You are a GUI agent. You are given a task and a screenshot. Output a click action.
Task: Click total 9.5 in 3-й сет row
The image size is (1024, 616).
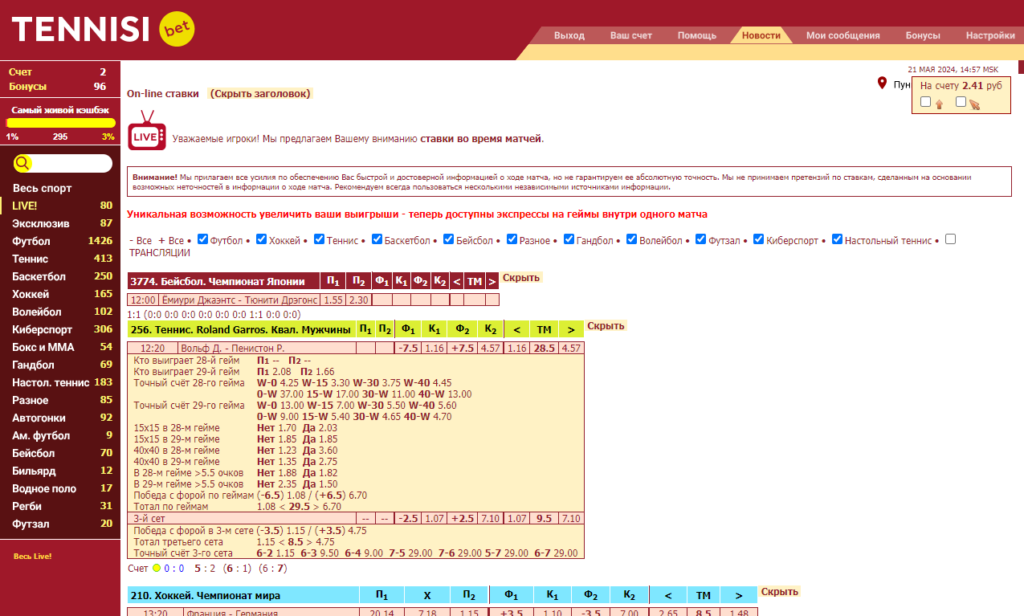(543, 518)
